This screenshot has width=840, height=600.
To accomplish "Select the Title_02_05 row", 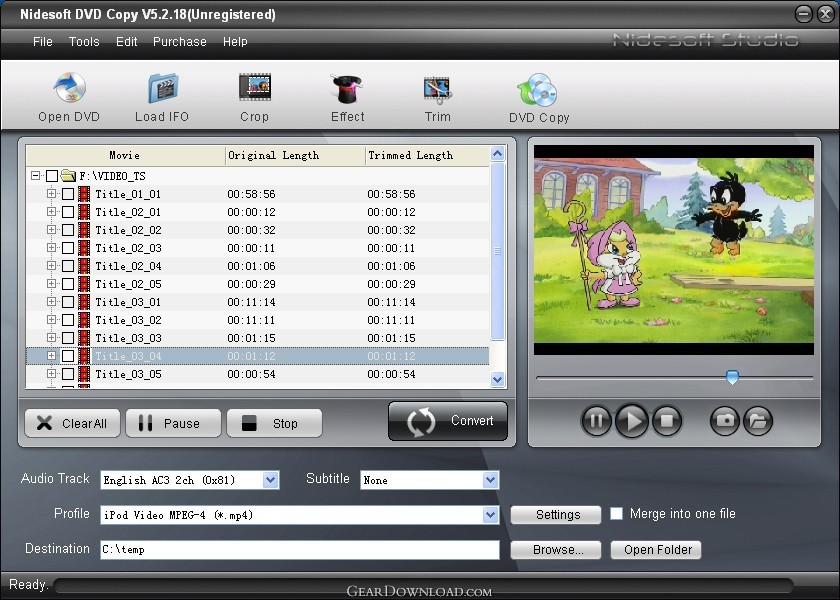I will [x=257, y=284].
